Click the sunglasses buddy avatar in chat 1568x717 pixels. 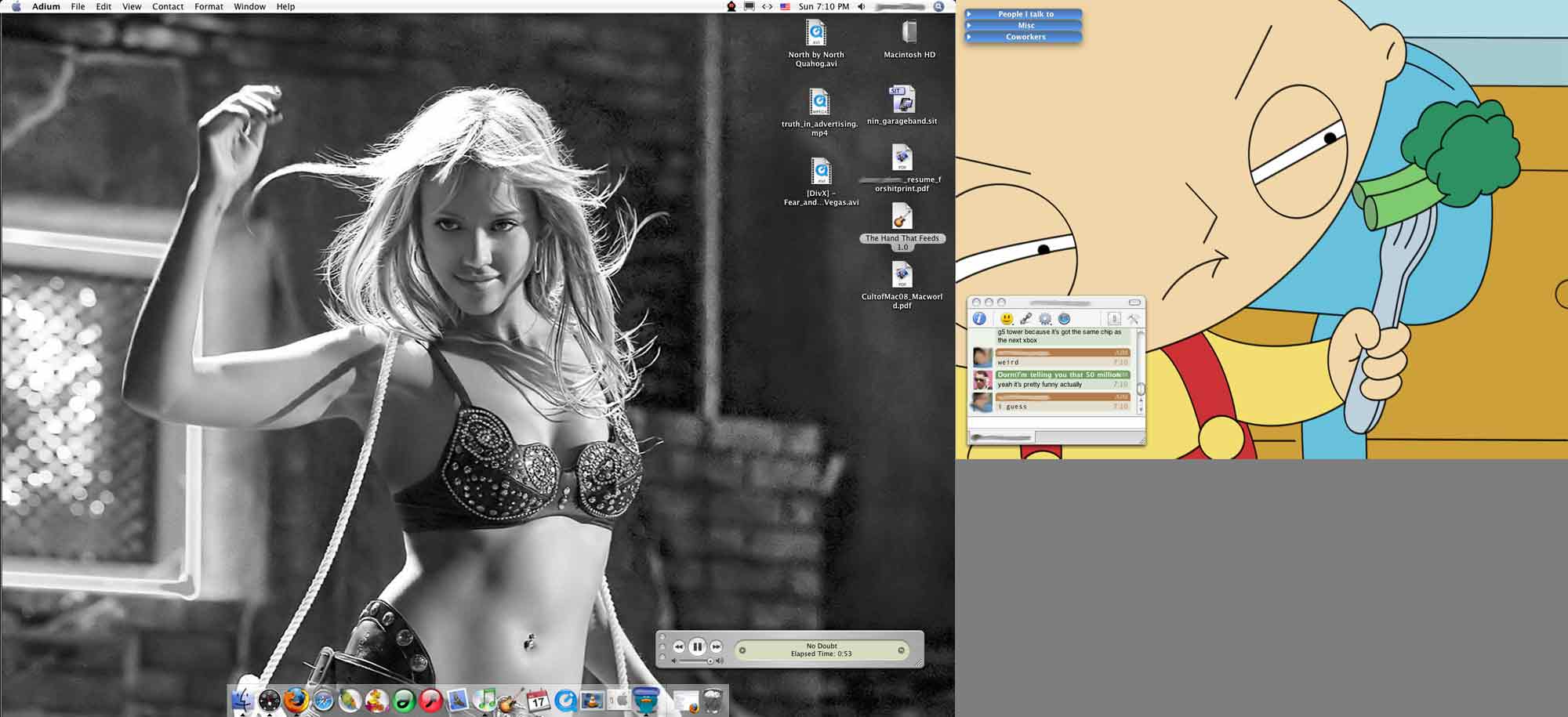tap(982, 380)
